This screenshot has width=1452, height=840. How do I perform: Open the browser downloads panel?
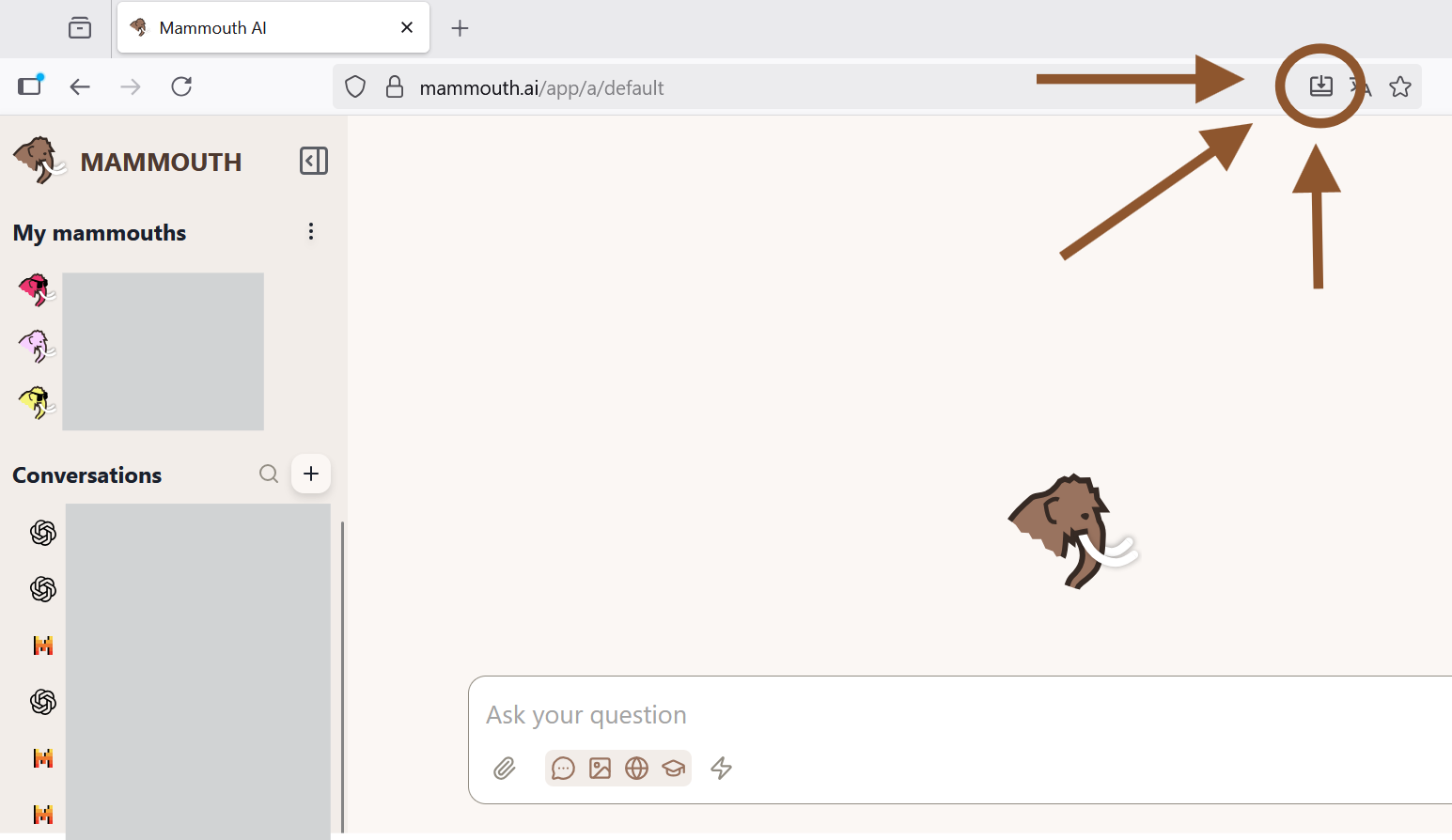point(1321,86)
